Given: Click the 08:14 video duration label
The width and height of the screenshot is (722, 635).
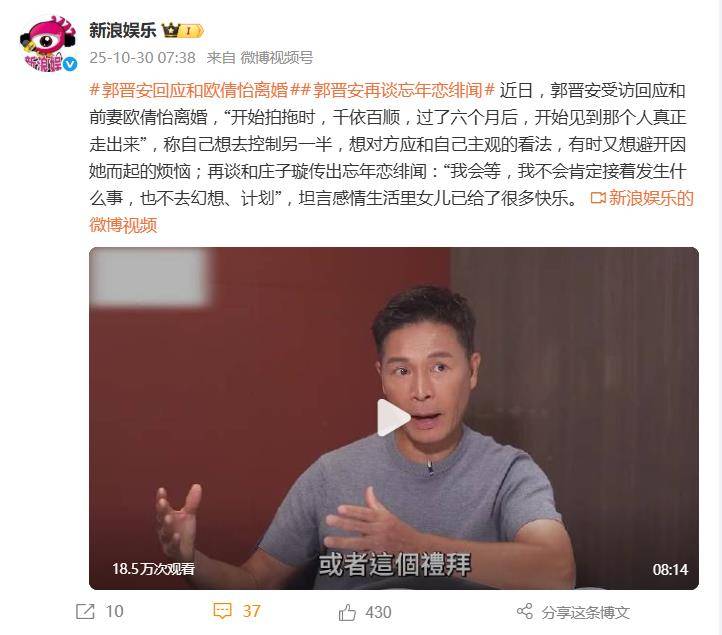Looking at the screenshot, I should pos(670,570).
